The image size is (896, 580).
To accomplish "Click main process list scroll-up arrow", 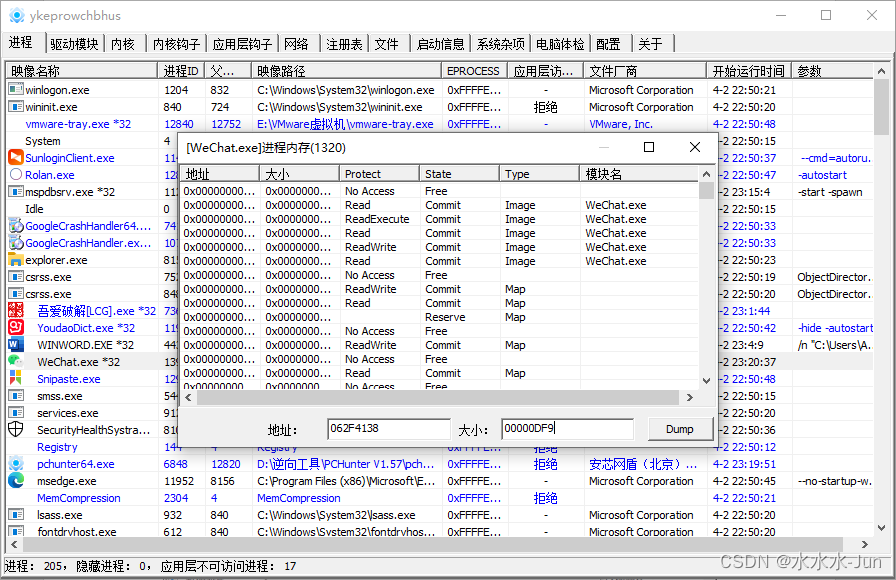I will [x=882, y=71].
